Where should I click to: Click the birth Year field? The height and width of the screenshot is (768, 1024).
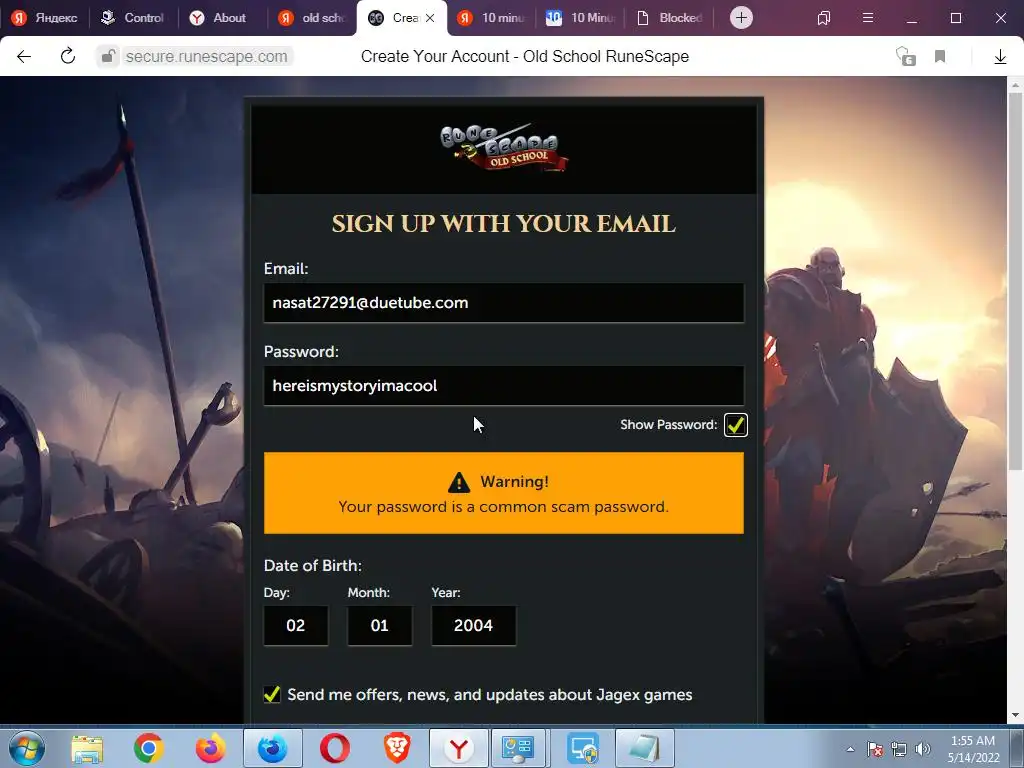473,625
